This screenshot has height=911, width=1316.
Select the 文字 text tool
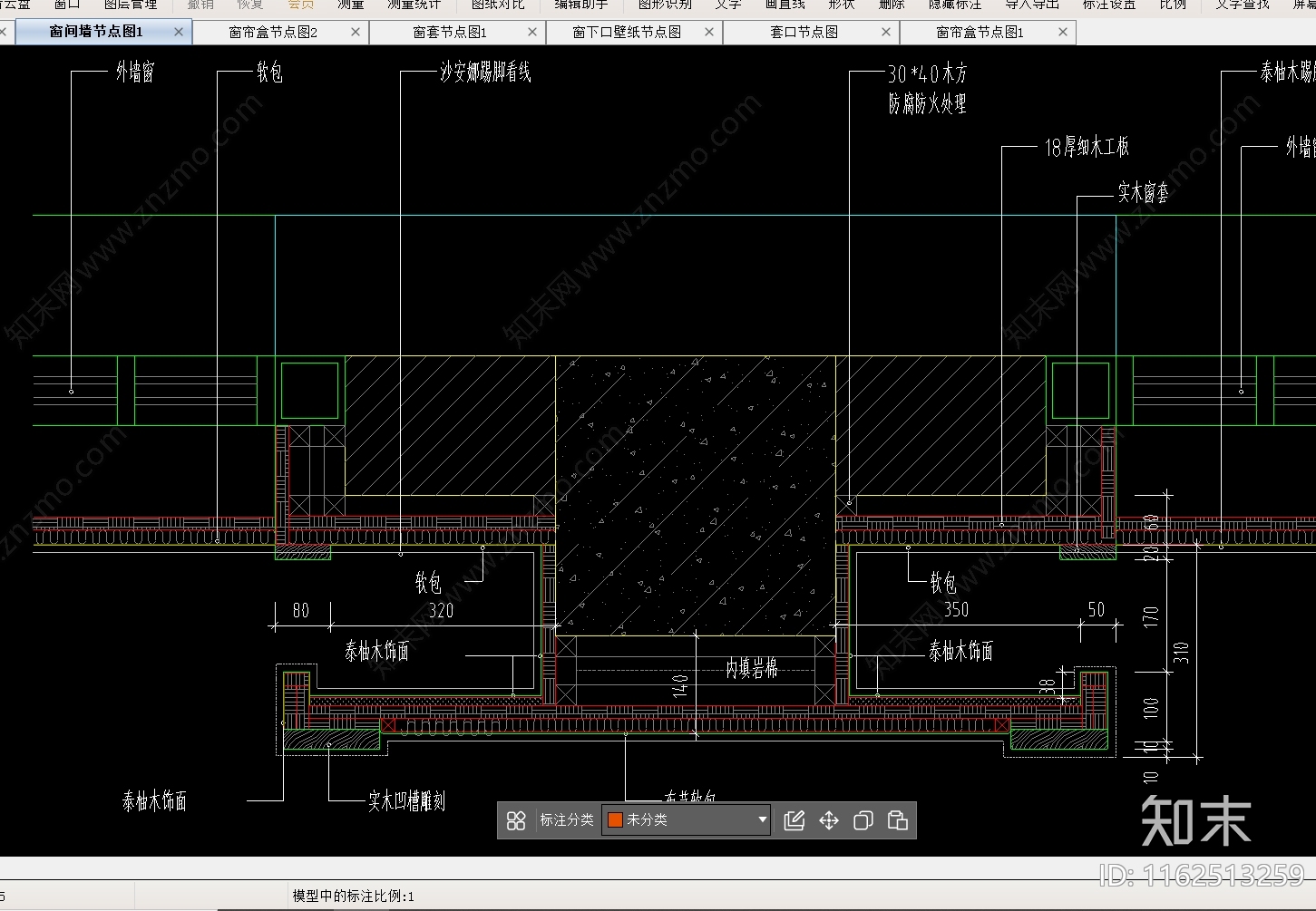(x=728, y=5)
